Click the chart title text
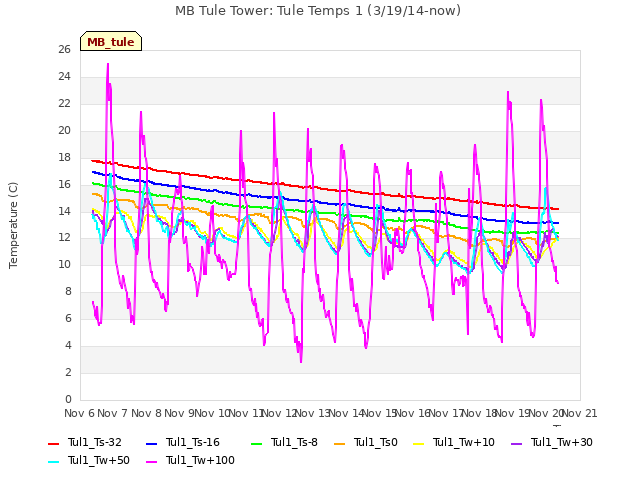 click(318, 11)
